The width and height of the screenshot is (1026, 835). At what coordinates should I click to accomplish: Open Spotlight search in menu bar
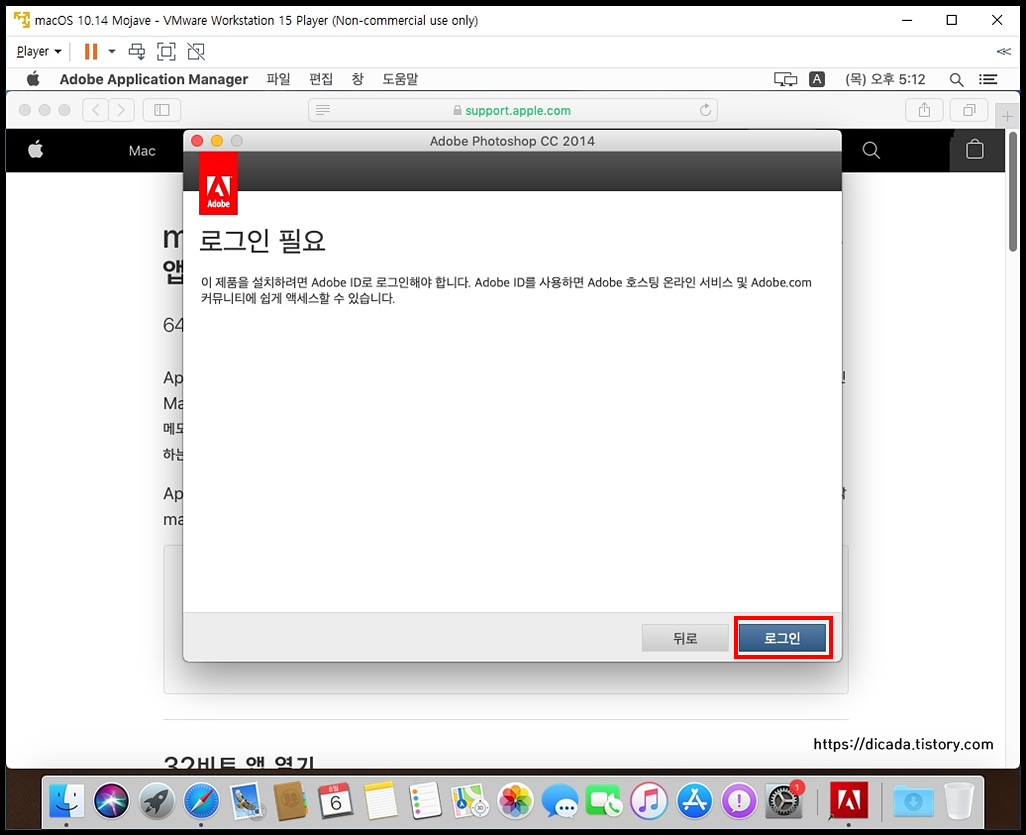point(956,80)
